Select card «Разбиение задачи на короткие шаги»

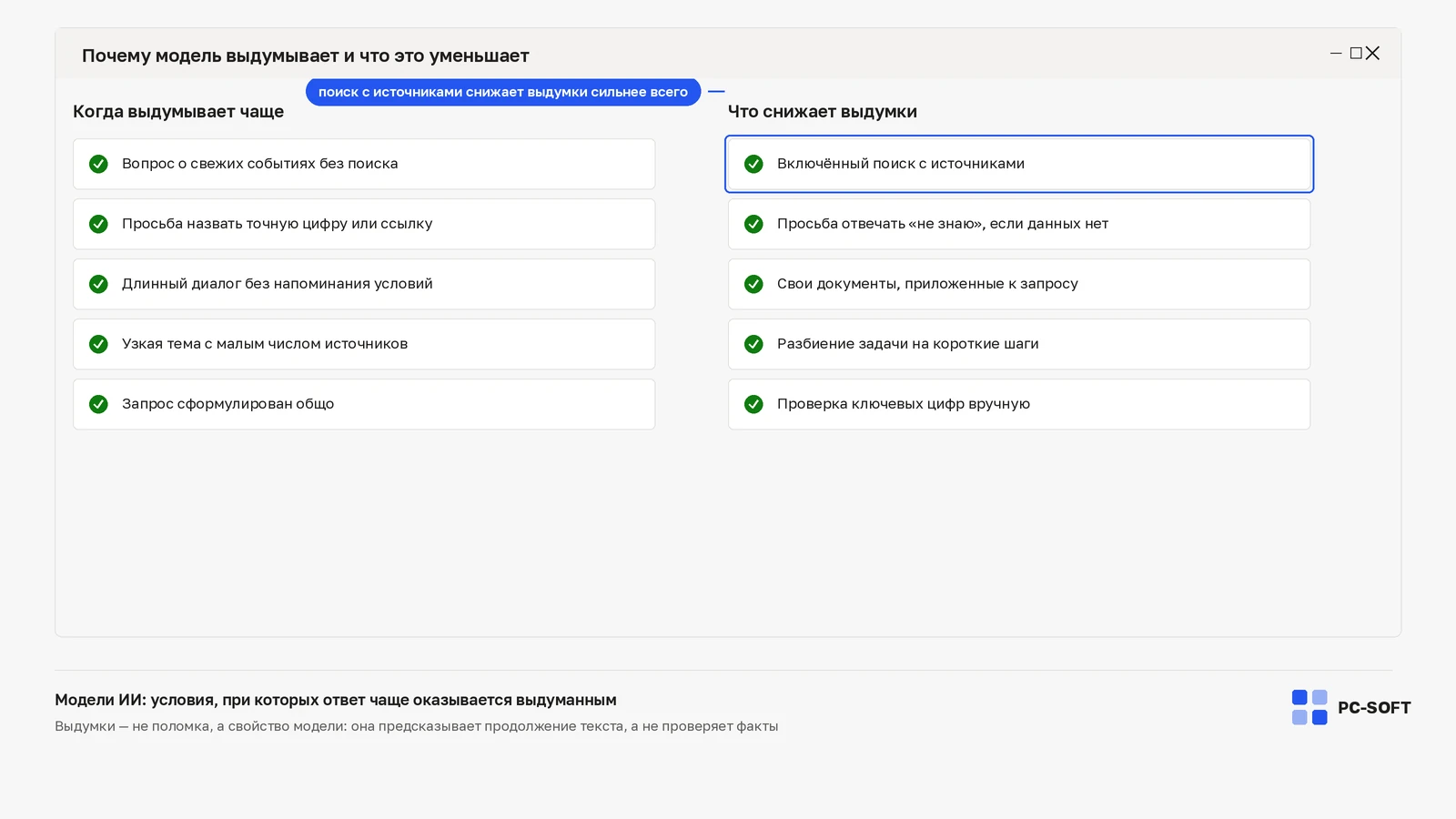tap(1019, 344)
